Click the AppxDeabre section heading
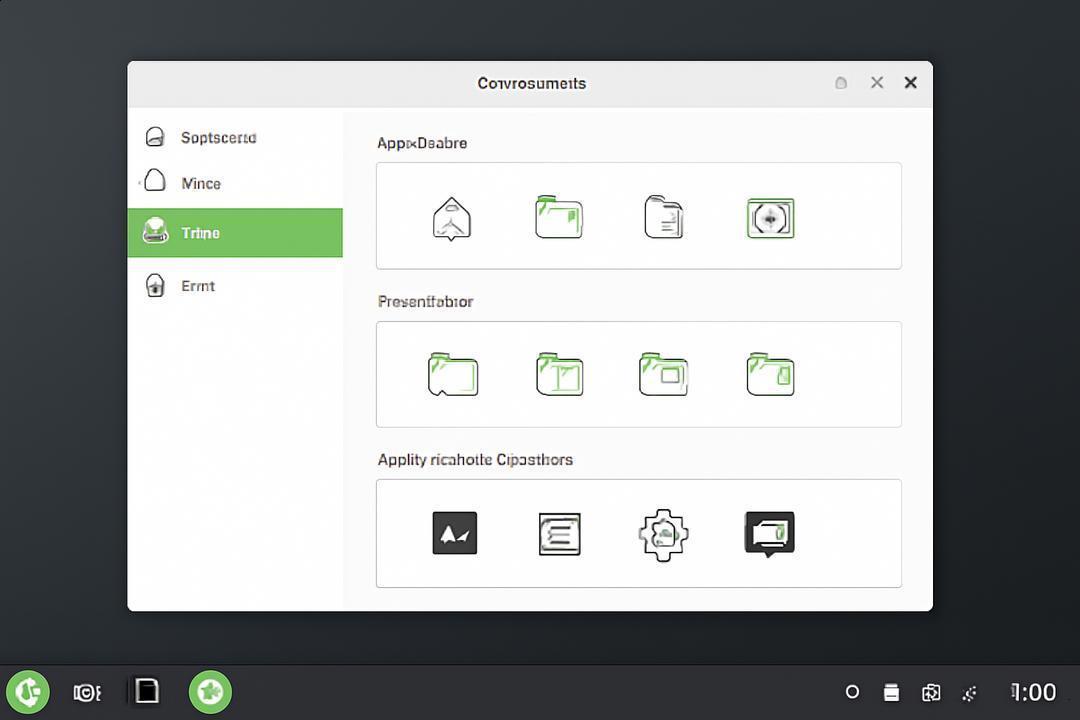Screen dimensions: 1080x720 coord(422,143)
